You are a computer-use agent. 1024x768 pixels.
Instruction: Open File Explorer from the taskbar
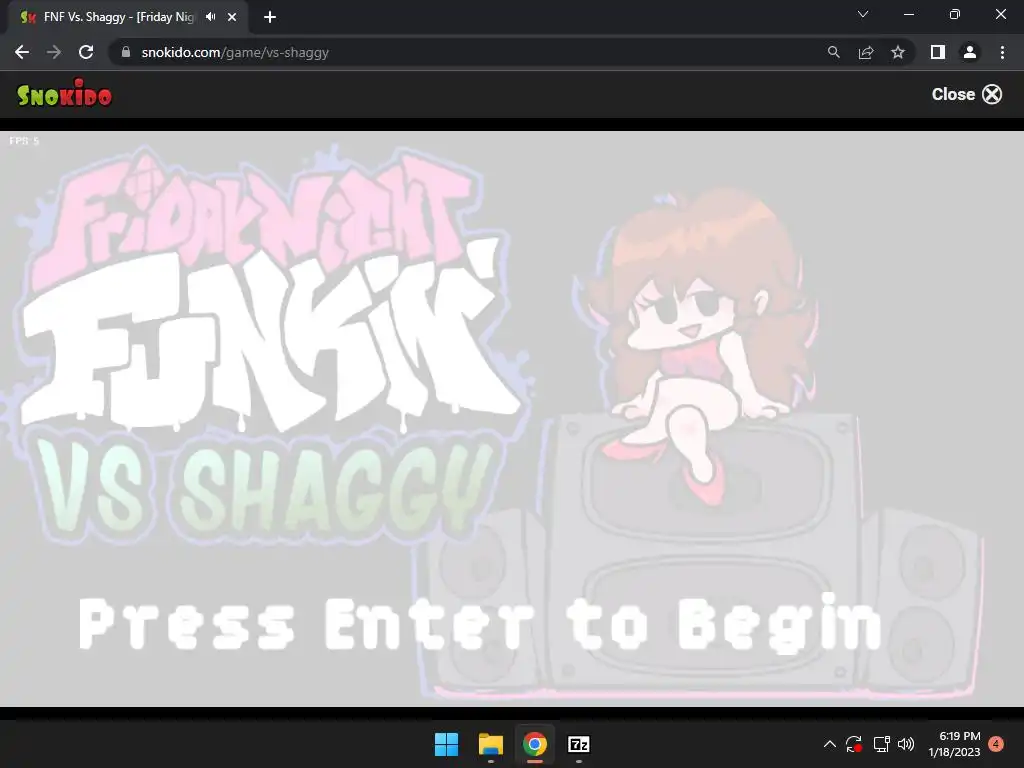click(x=490, y=744)
